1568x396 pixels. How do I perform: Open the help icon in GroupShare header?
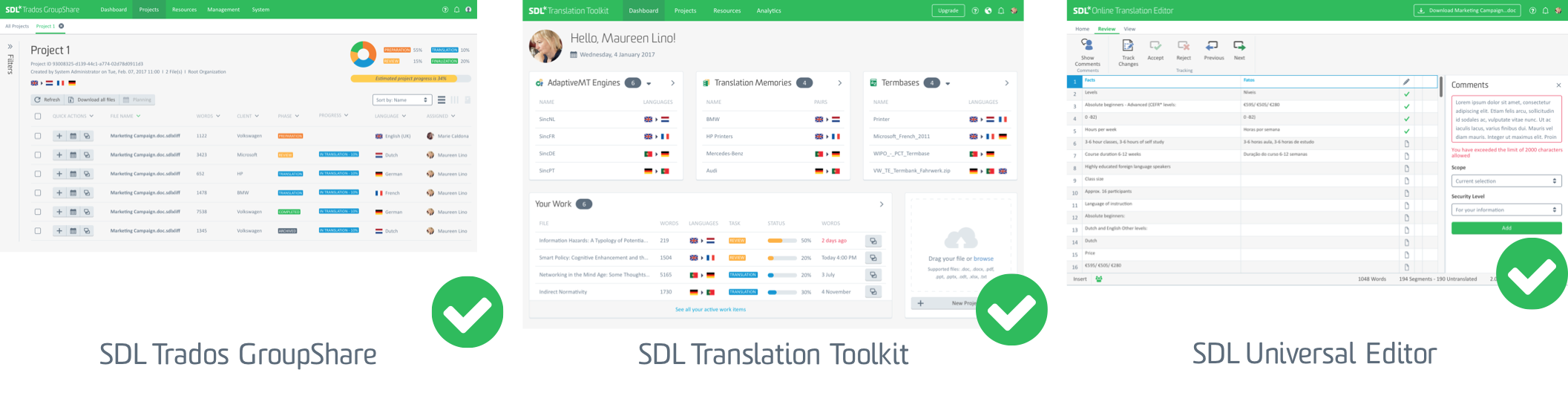(x=445, y=10)
